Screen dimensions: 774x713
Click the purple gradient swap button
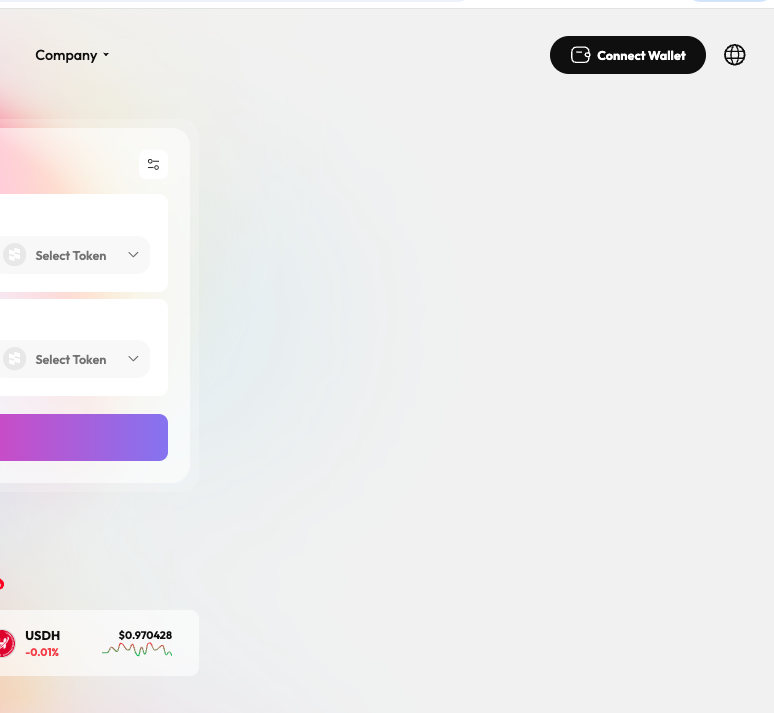tap(84, 438)
